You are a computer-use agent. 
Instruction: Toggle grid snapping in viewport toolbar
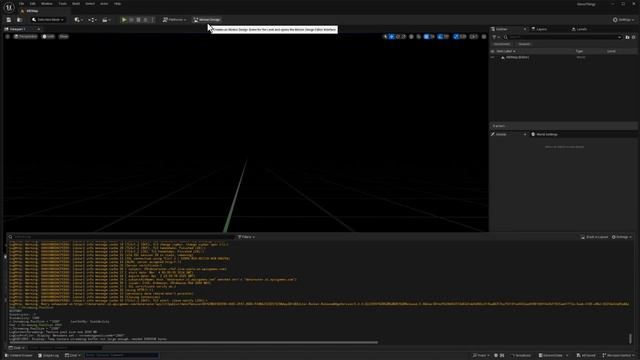click(x=426, y=37)
